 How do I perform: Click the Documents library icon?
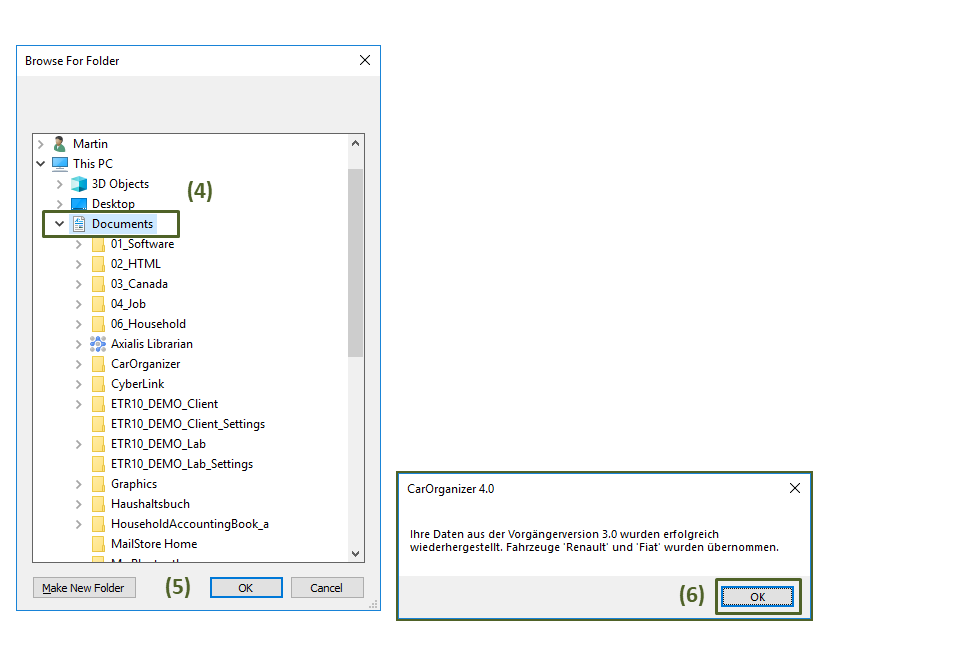pyautogui.click(x=79, y=224)
